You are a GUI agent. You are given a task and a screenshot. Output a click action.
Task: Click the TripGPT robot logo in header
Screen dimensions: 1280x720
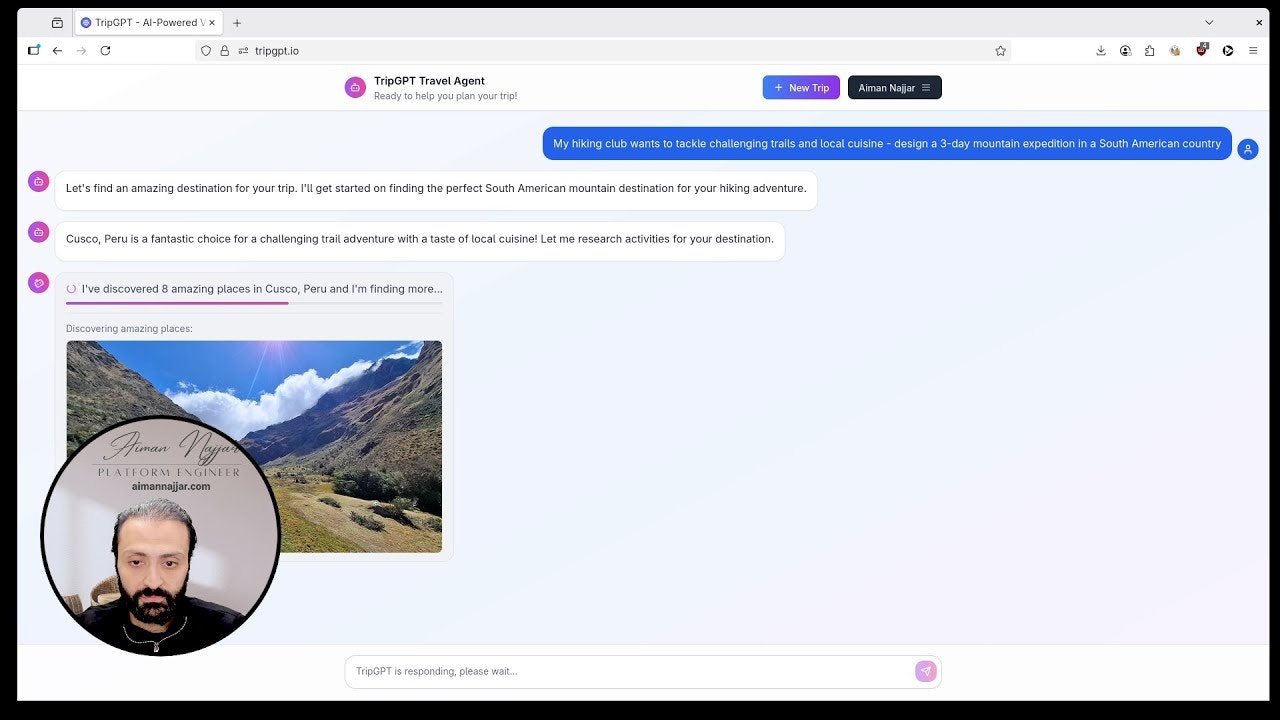(355, 88)
